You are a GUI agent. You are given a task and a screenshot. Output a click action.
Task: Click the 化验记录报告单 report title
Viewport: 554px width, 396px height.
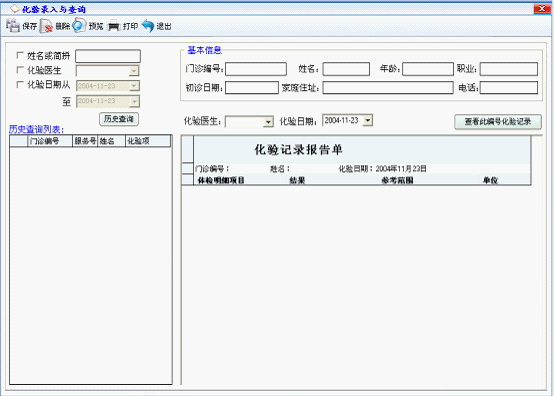click(x=298, y=150)
